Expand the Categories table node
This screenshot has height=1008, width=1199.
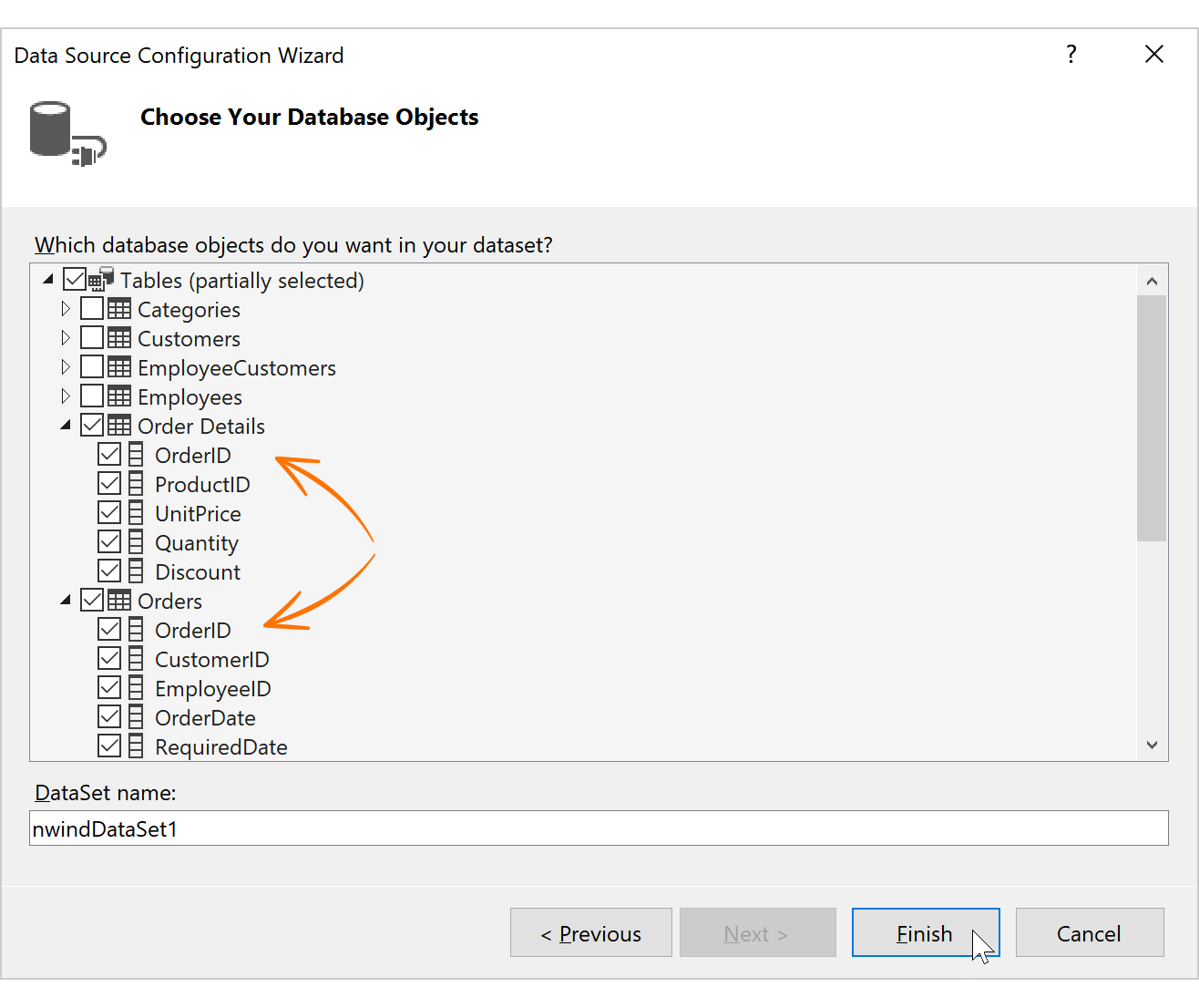click(x=66, y=309)
